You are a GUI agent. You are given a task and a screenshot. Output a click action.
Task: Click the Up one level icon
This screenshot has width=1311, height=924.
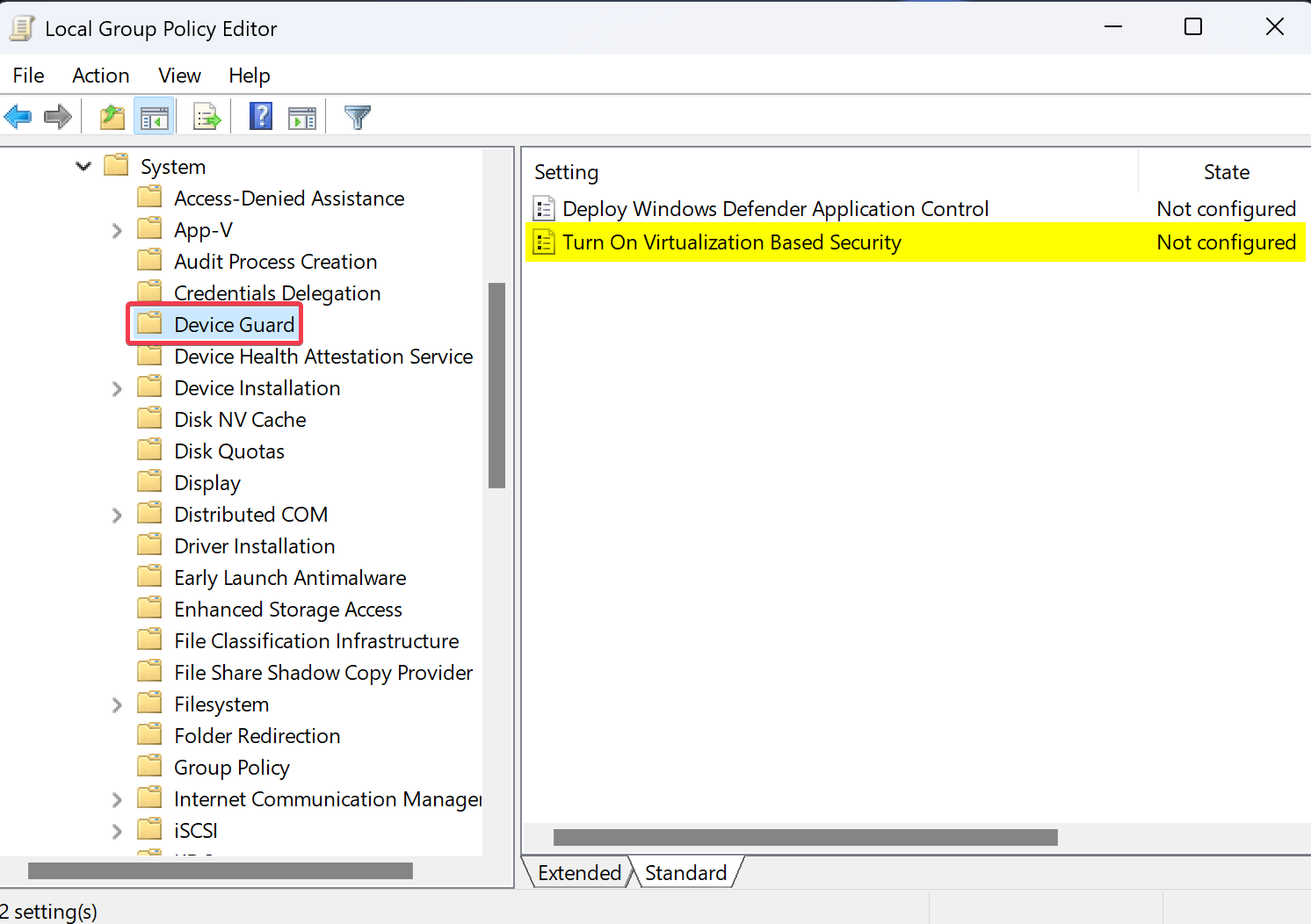point(111,115)
